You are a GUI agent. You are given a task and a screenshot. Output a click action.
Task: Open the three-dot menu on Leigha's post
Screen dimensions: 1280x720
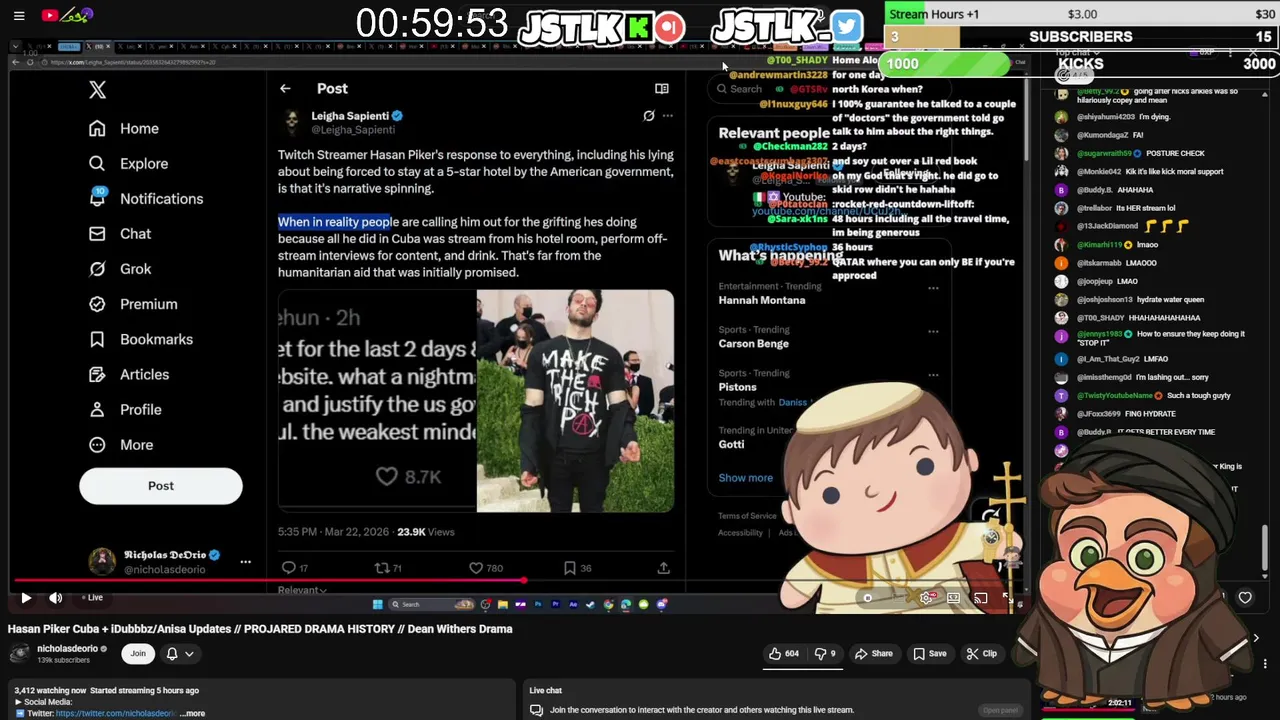pos(668,116)
